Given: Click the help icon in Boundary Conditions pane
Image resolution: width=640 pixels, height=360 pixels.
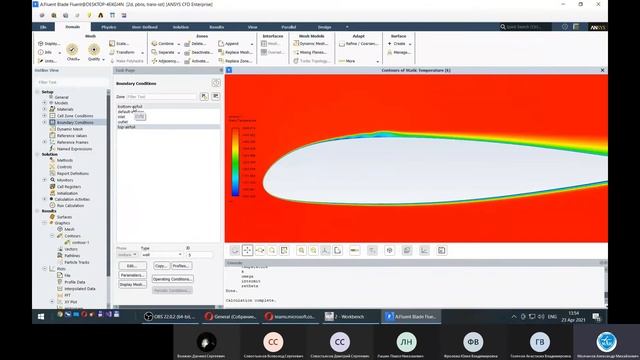Looking at the screenshot, I should pyautogui.click(x=216, y=83).
